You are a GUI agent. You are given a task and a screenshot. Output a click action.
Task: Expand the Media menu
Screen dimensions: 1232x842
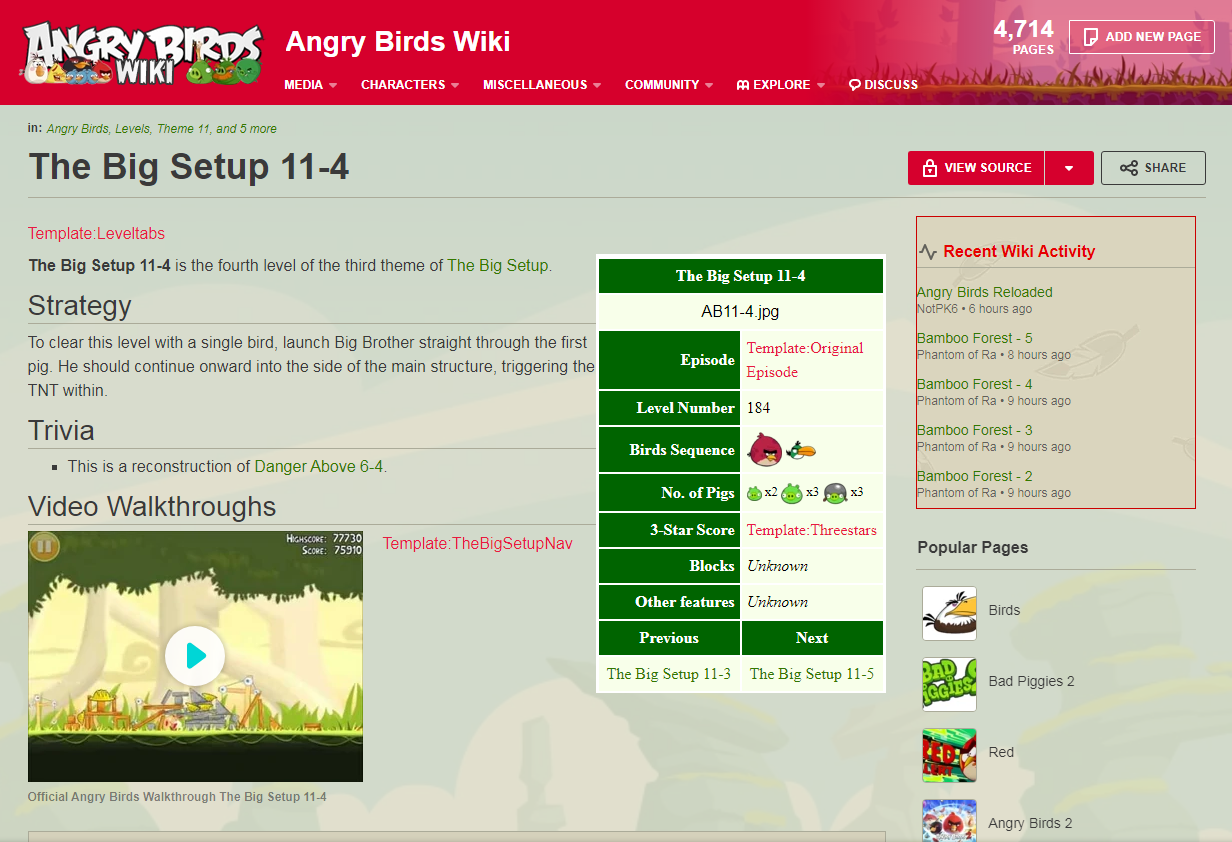pos(311,85)
